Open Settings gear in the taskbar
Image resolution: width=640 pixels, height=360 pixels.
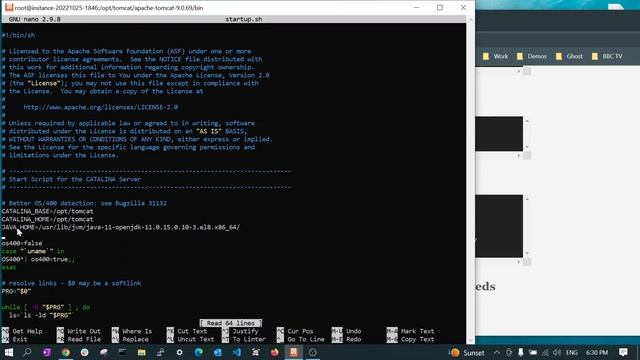coord(179,352)
